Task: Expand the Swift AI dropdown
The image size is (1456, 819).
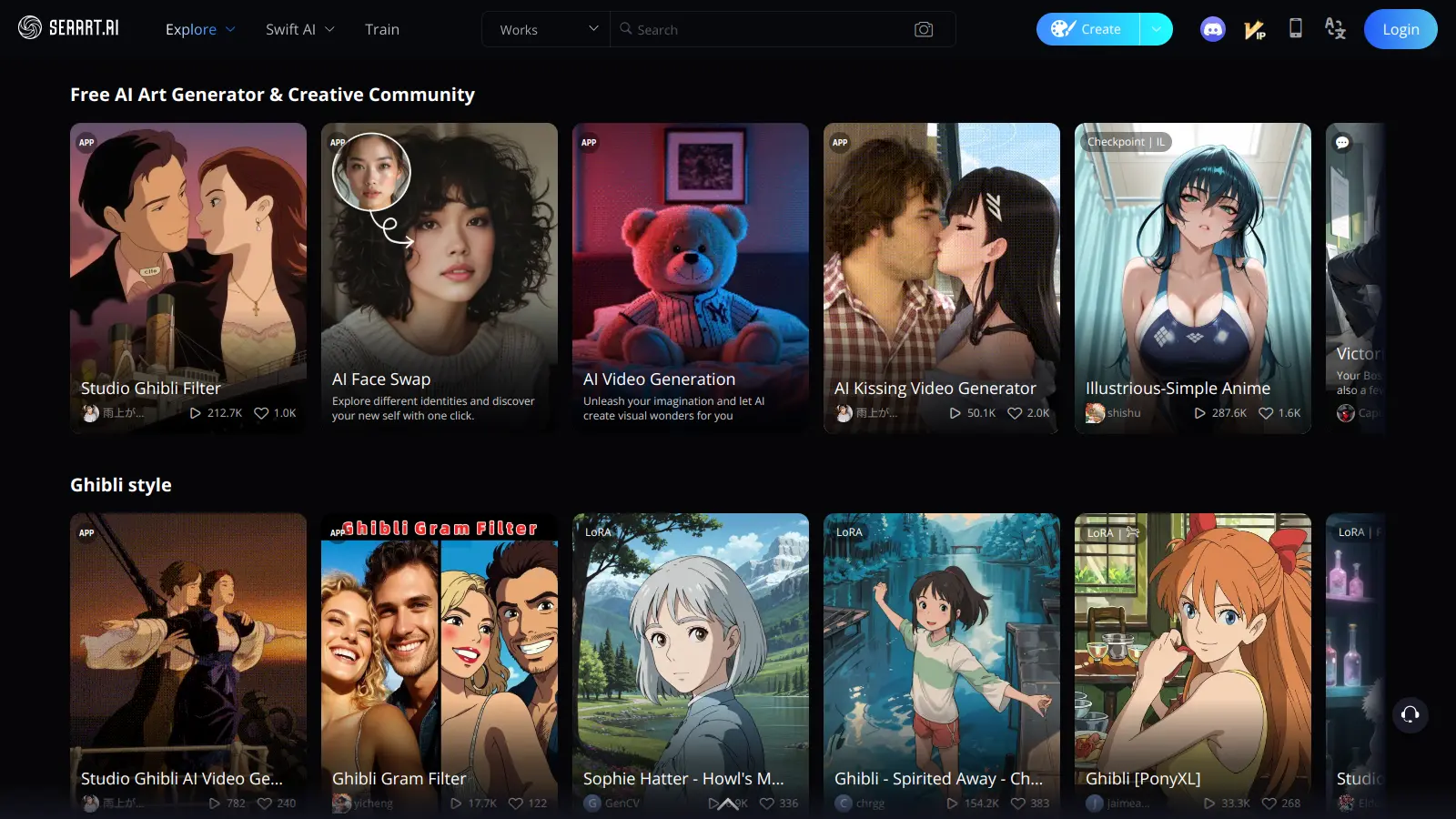Action: pos(299,29)
